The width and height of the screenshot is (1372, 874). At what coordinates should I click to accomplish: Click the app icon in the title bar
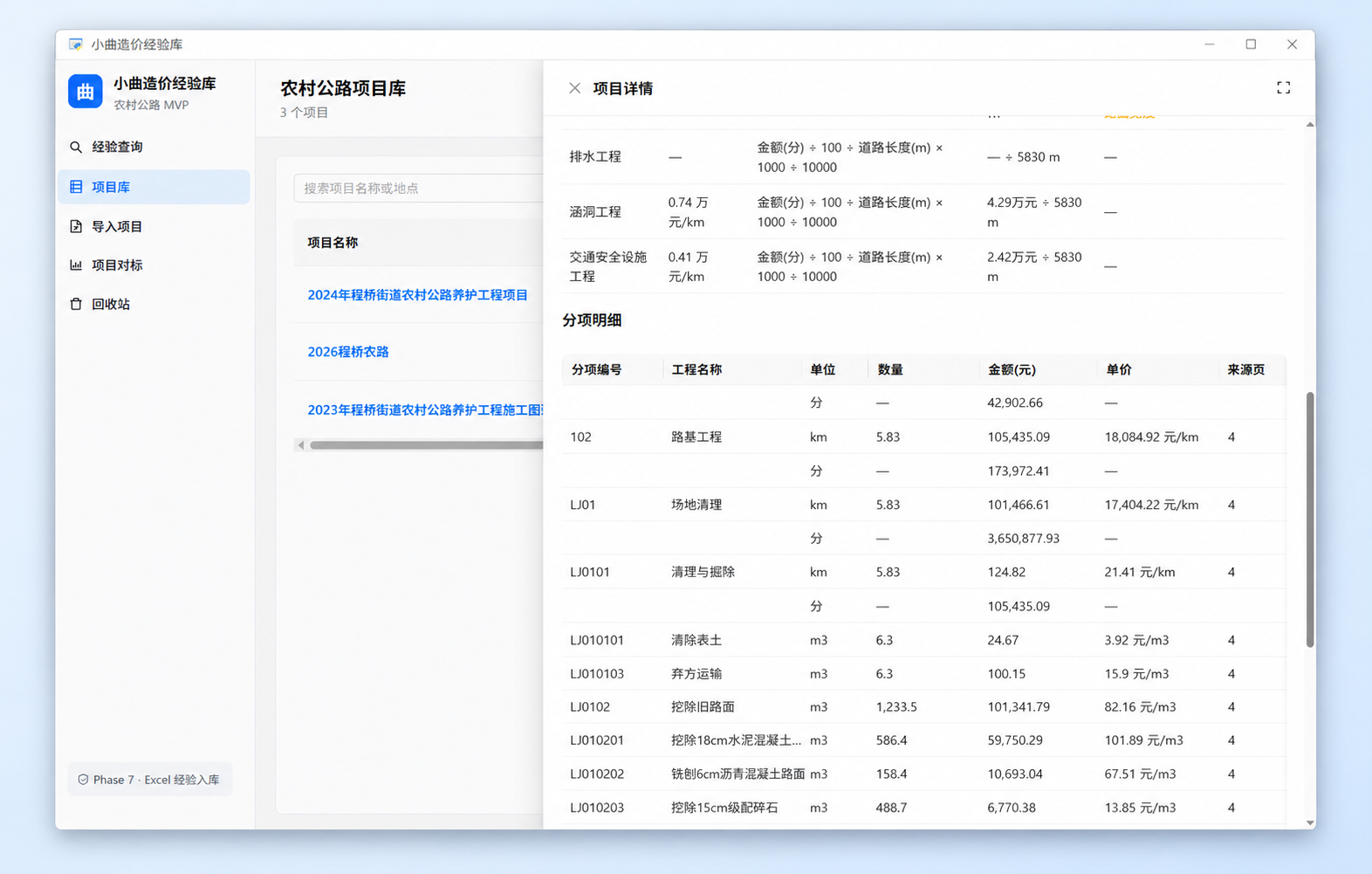click(76, 45)
